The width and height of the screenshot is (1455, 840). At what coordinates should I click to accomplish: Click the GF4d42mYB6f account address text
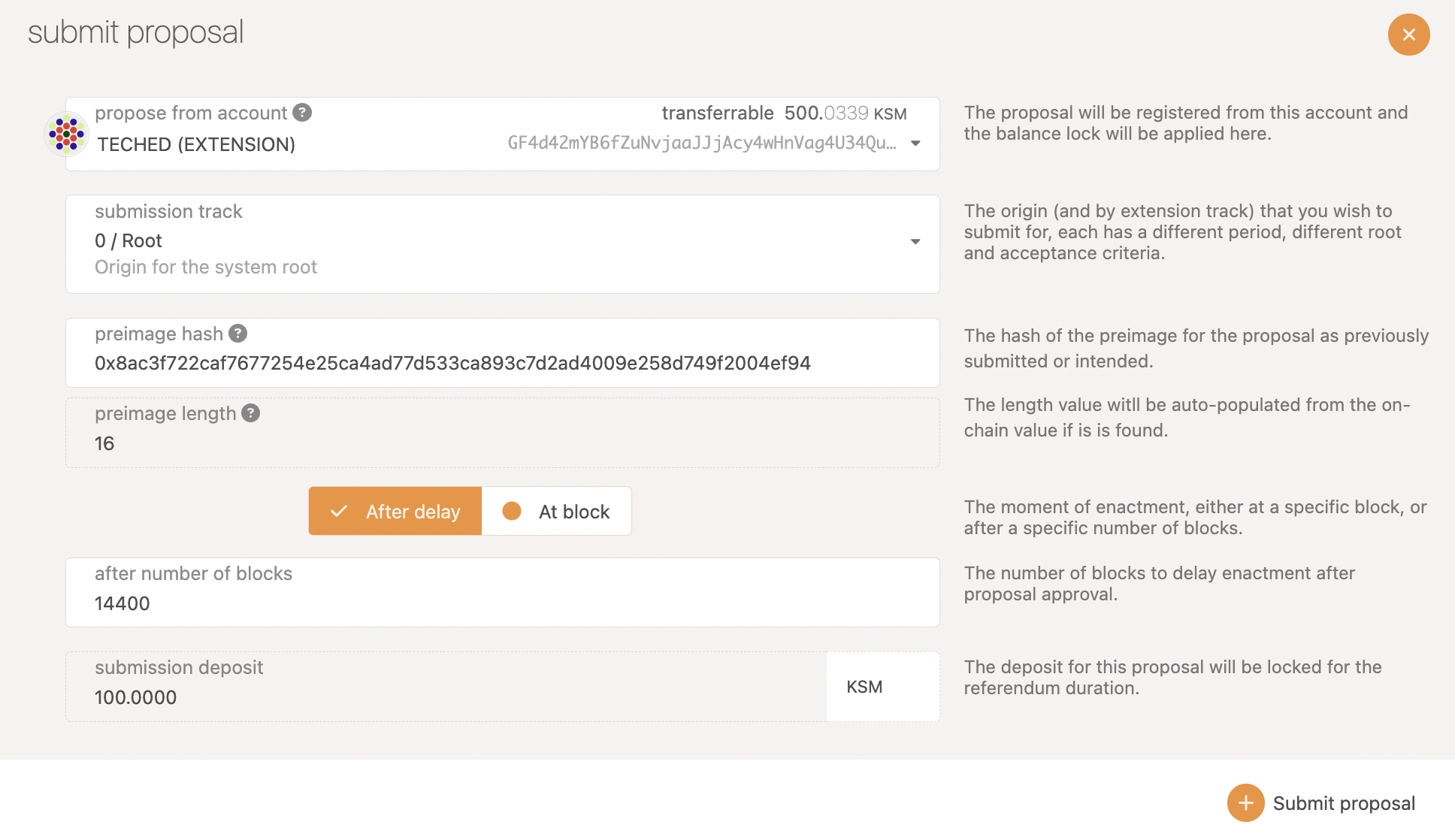point(701,144)
